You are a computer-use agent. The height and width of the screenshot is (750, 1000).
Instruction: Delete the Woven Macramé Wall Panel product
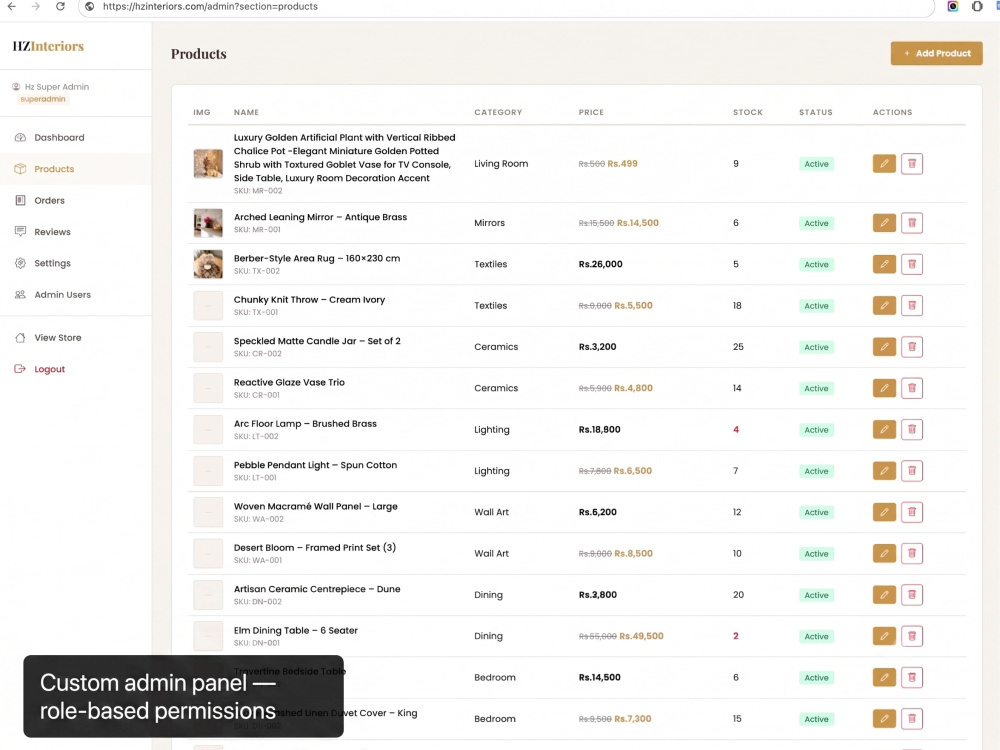coord(912,512)
